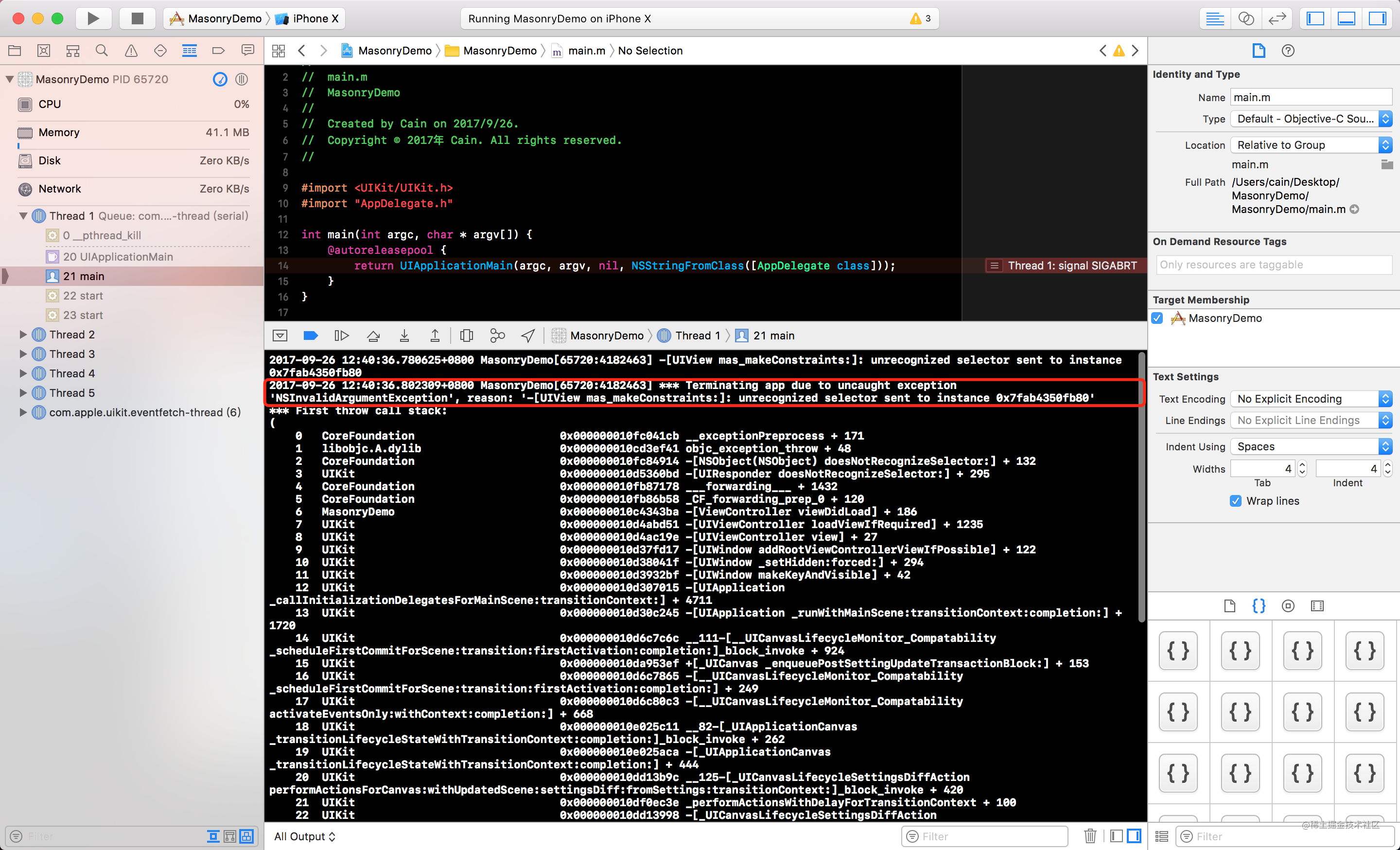Viewport: 1400px width, 850px height.
Task: Collapse Thread 1 disclosure triangle
Action: click(23, 216)
